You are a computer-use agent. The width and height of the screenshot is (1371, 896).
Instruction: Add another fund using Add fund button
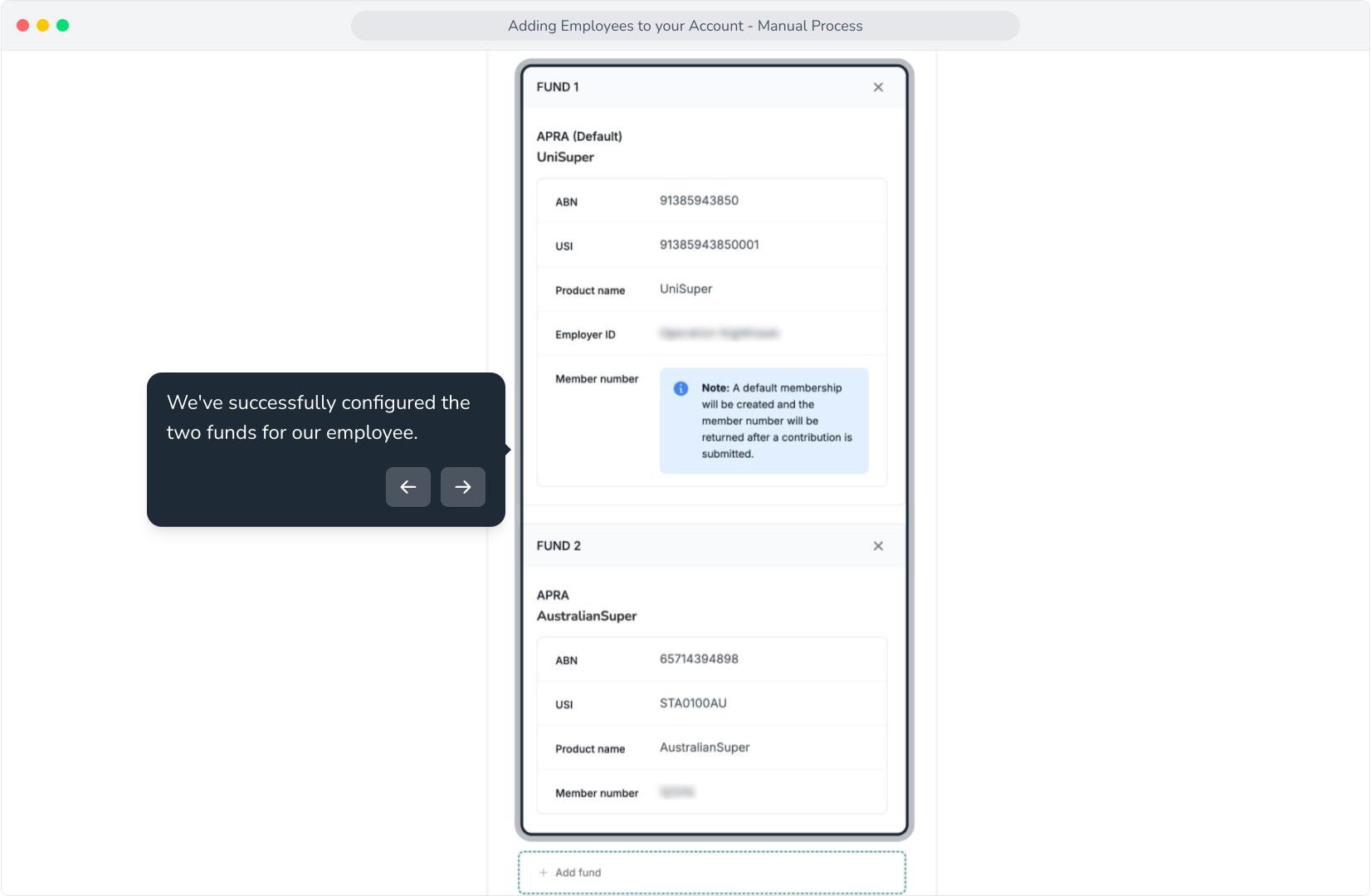click(712, 873)
